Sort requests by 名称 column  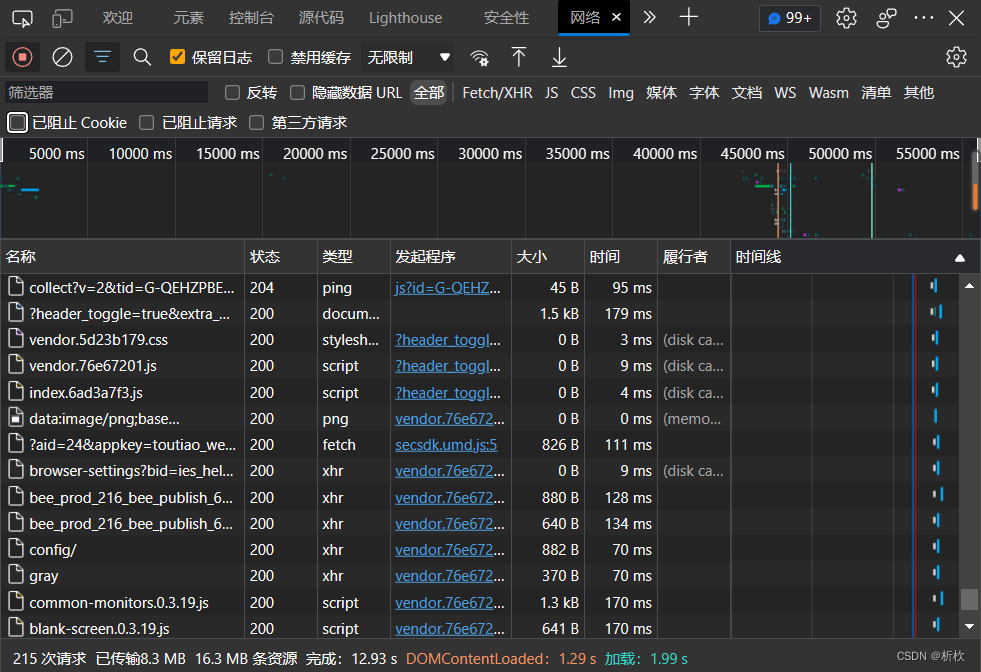[122, 257]
